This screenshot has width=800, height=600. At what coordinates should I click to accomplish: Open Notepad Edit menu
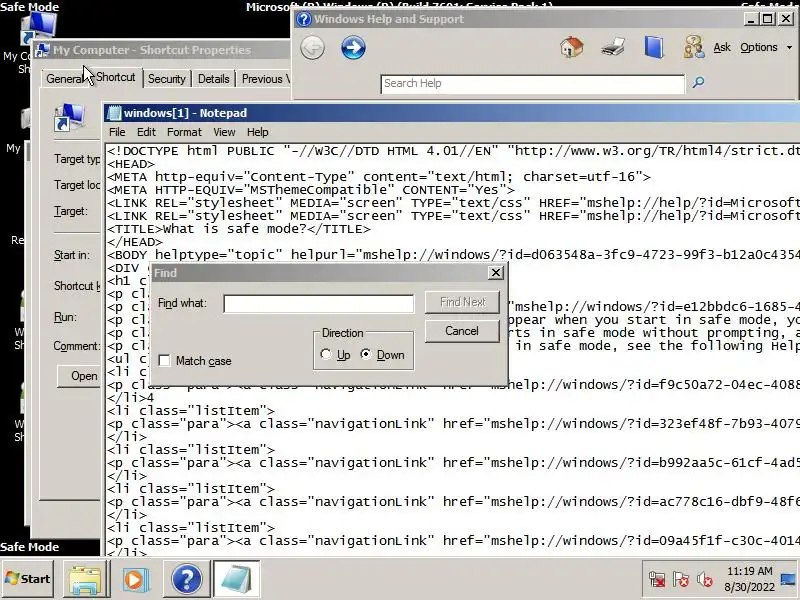click(x=146, y=132)
